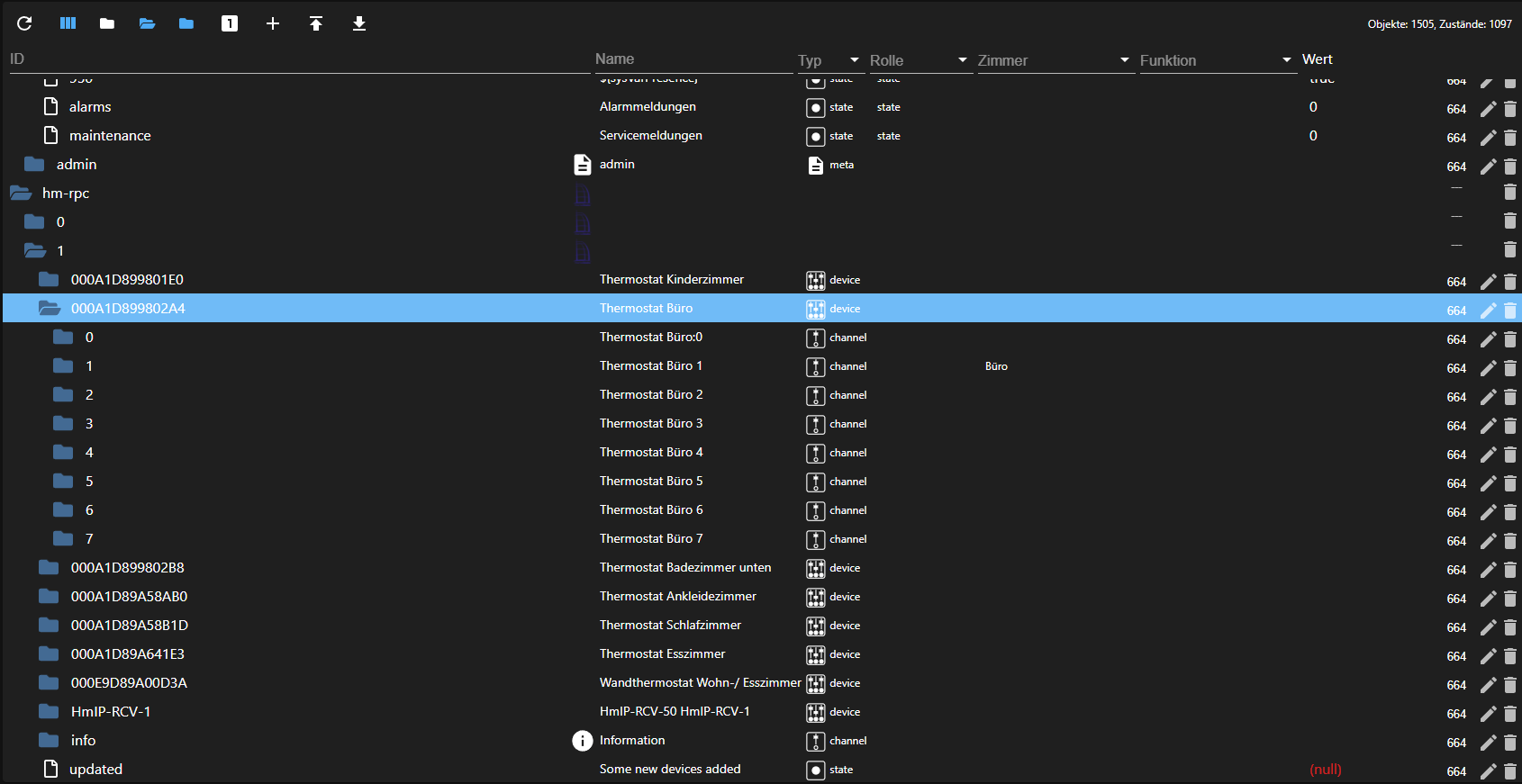Expand hm-rpc instance 0 folder
Viewport: 1522px width, 784px height.
(x=34, y=221)
